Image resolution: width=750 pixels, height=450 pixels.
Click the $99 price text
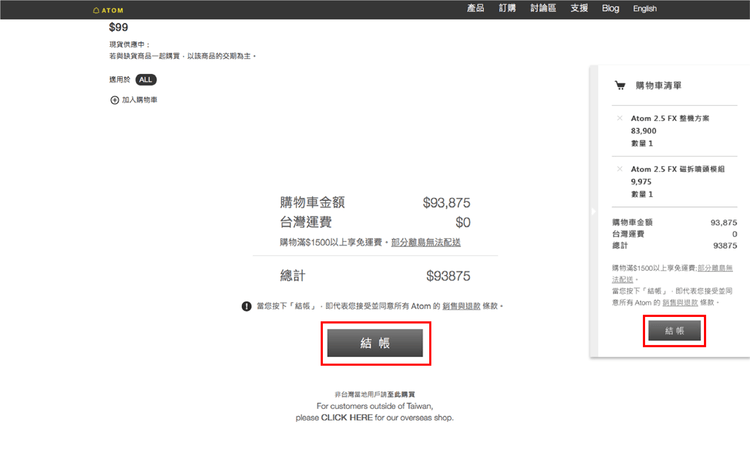119,27
